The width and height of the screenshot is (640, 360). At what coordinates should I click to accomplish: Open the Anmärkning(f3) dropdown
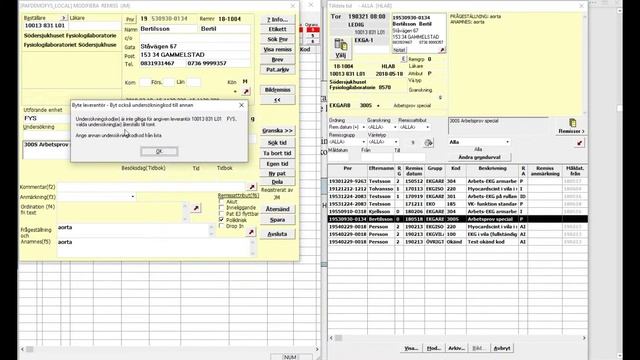point(133,197)
